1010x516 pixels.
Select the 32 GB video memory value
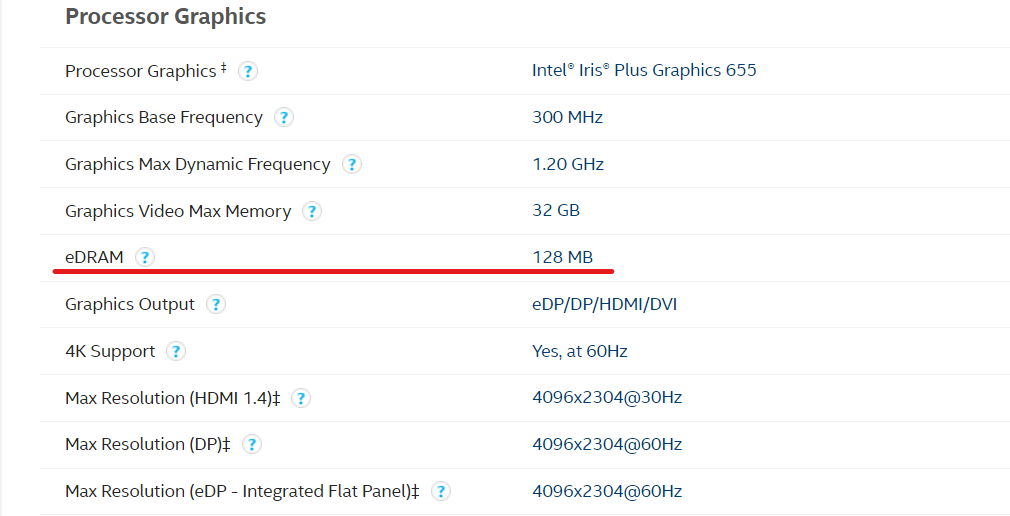pos(556,211)
